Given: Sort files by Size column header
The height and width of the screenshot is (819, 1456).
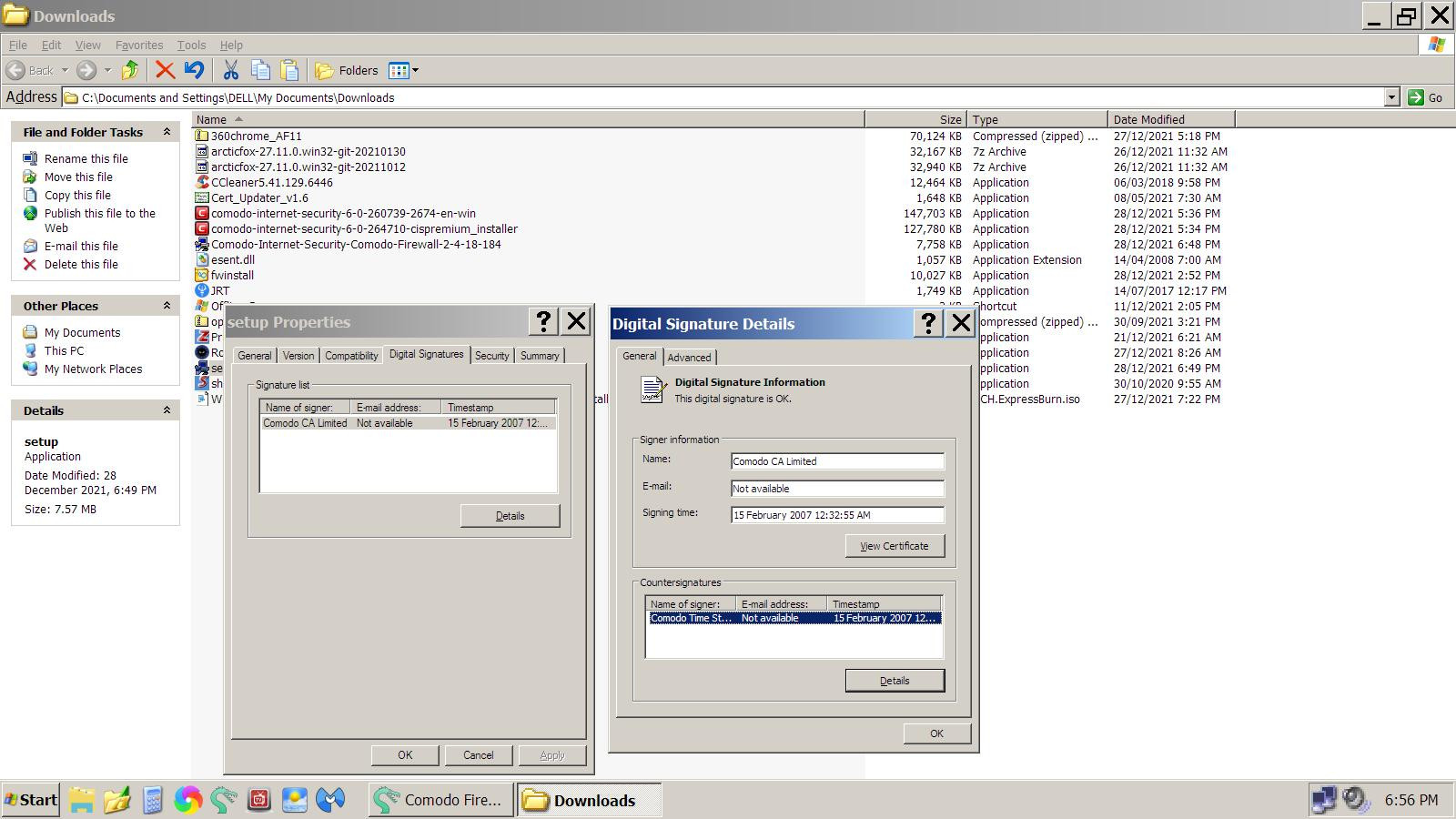Looking at the screenshot, I should pyautogui.click(x=915, y=119).
